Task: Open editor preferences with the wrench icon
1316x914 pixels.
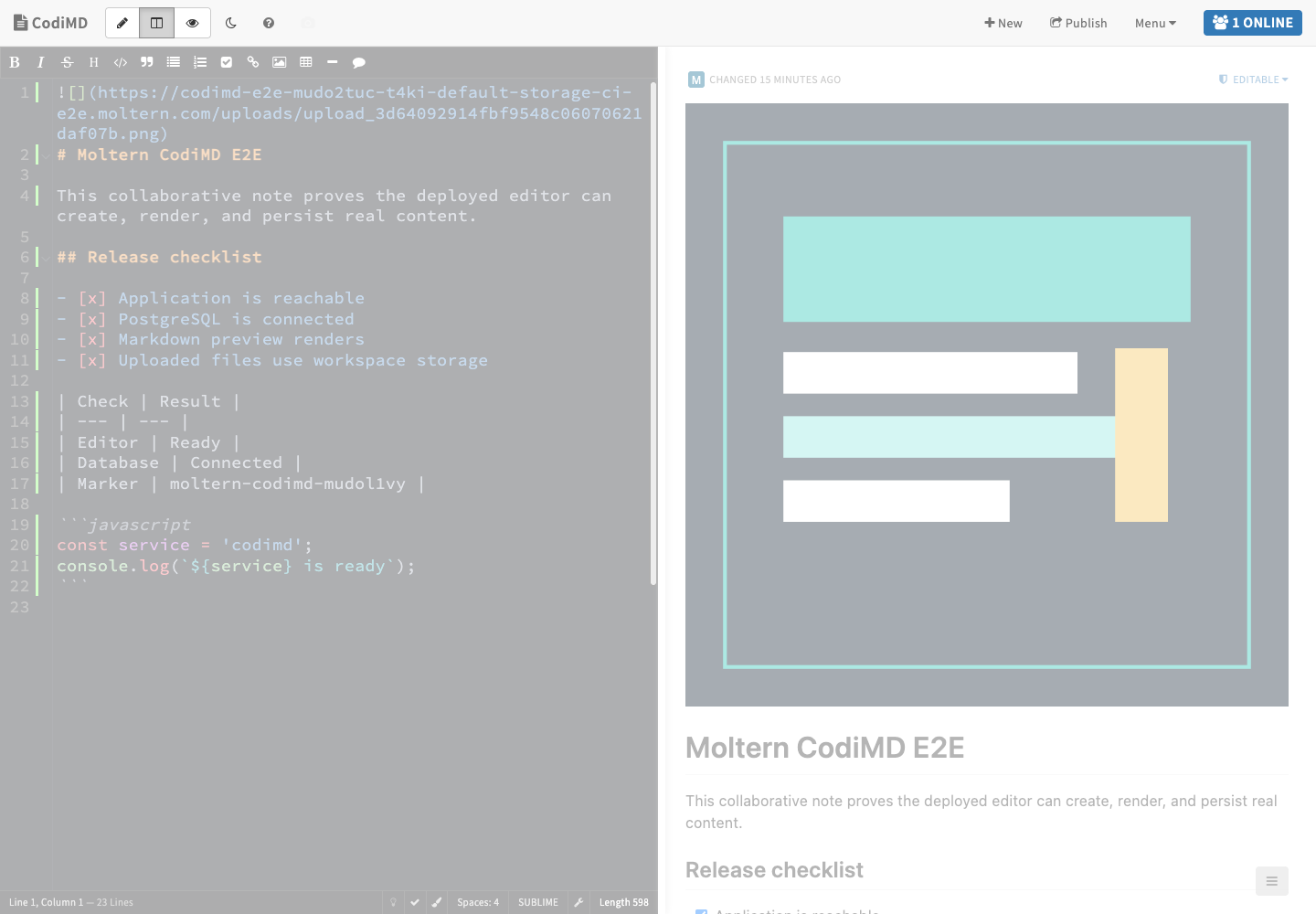Action: (578, 902)
